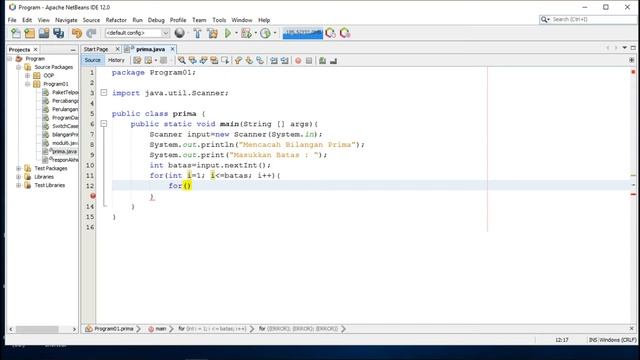Click the Stop Macro Recording icon
Screen dimensions: 640x360
tap(309, 60)
